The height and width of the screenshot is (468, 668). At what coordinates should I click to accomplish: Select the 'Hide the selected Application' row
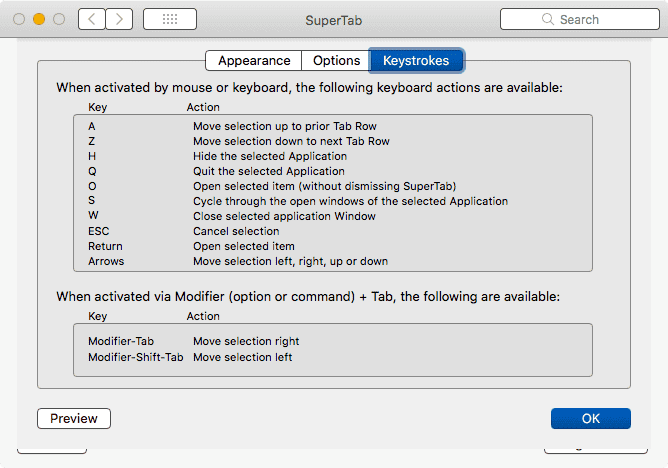click(x=333, y=156)
